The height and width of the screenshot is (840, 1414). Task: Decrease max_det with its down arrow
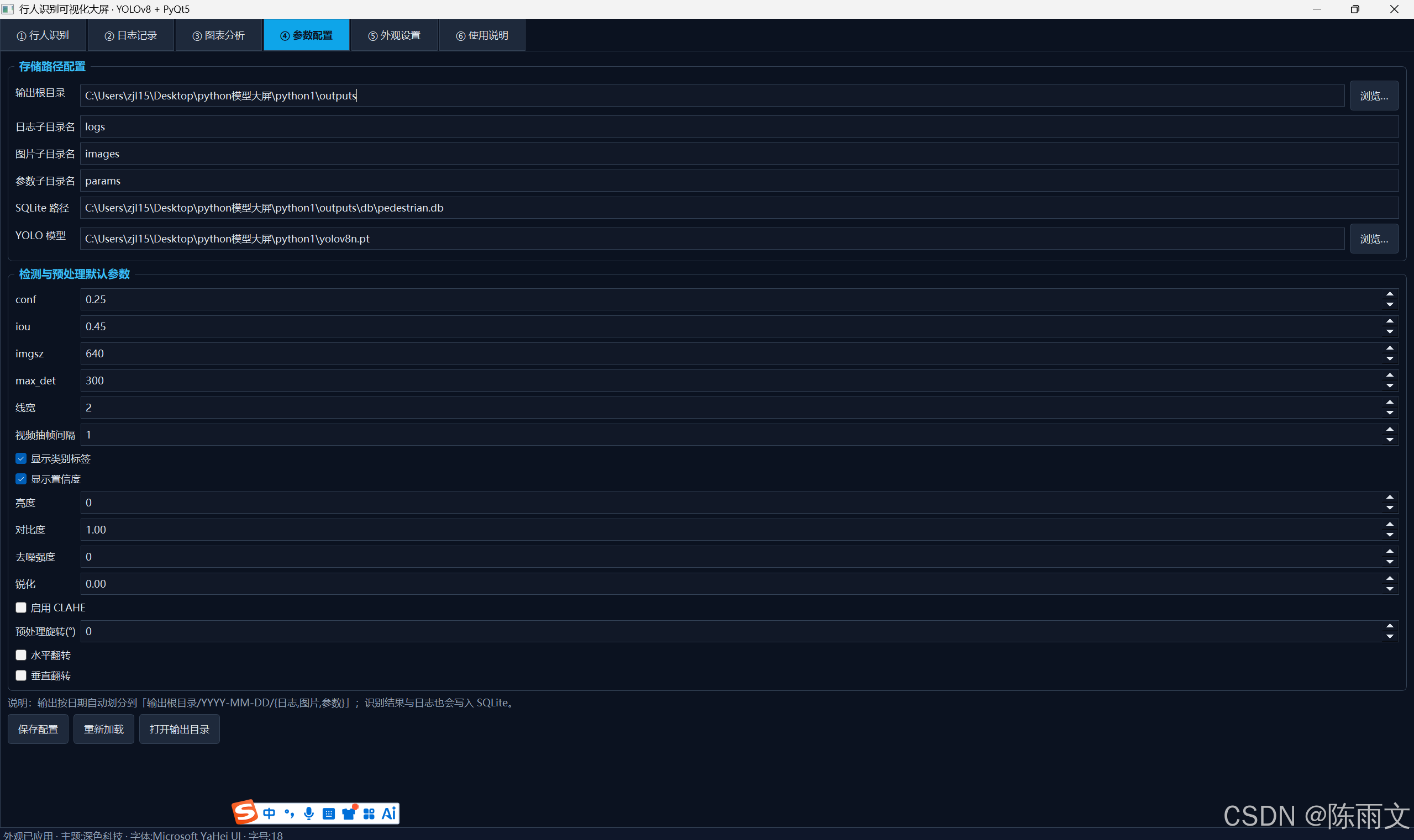pyautogui.click(x=1390, y=386)
